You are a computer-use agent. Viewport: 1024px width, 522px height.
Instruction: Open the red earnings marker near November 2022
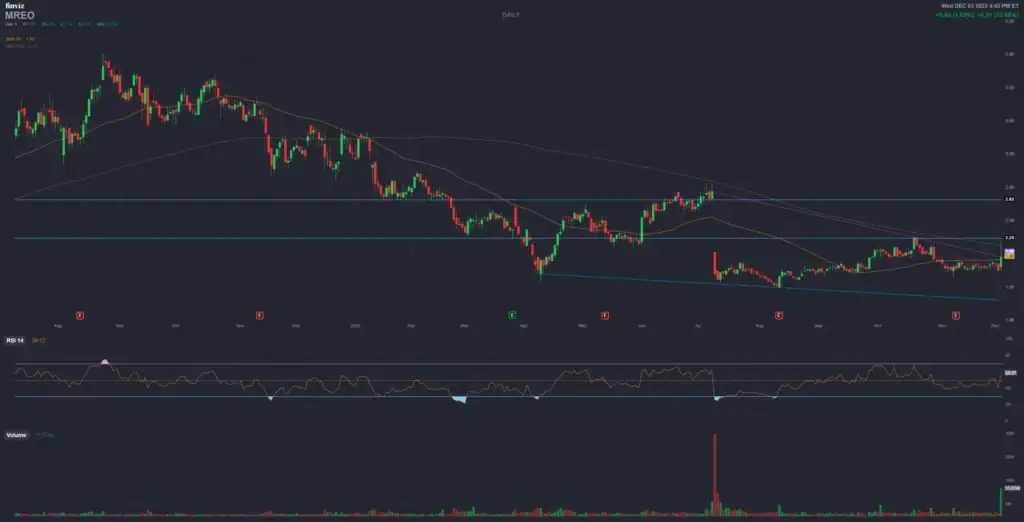click(x=260, y=315)
